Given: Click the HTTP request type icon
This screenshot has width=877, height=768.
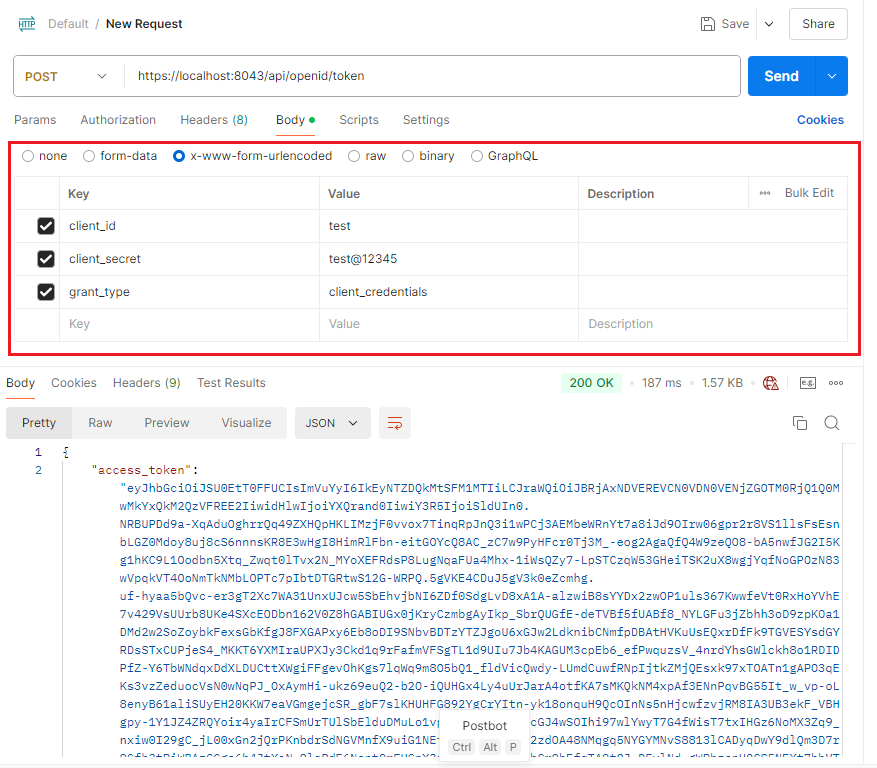Looking at the screenshot, I should tap(26, 24).
